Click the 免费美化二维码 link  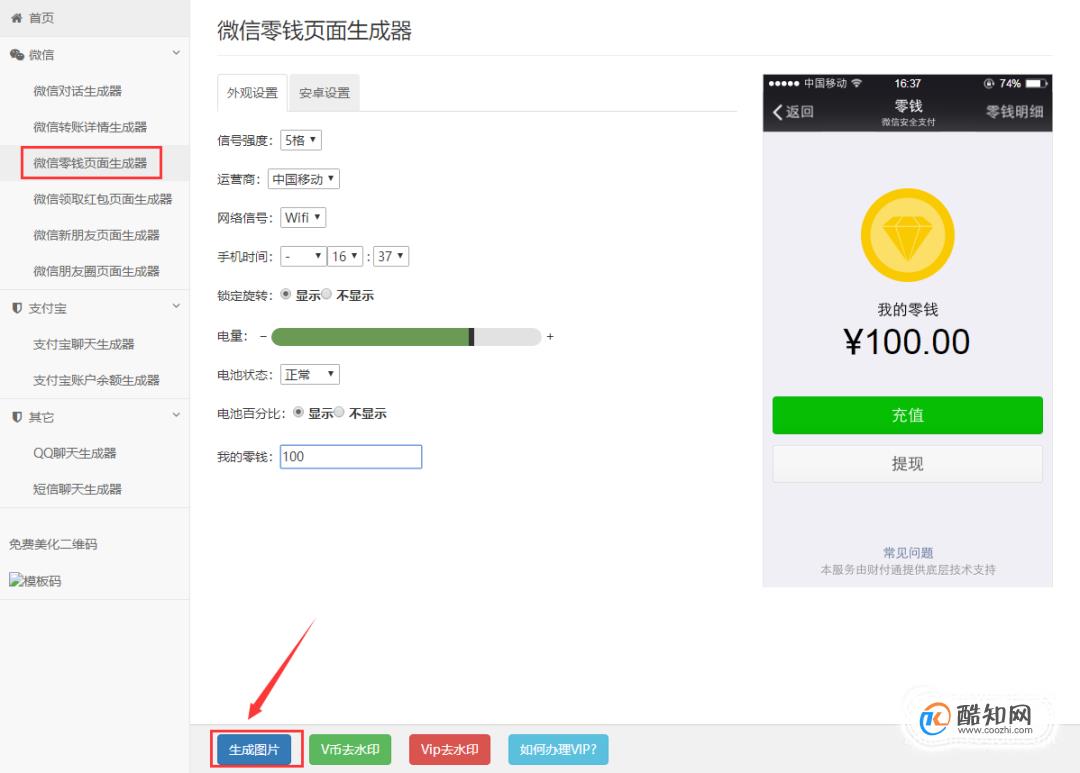pyautogui.click(x=53, y=544)
